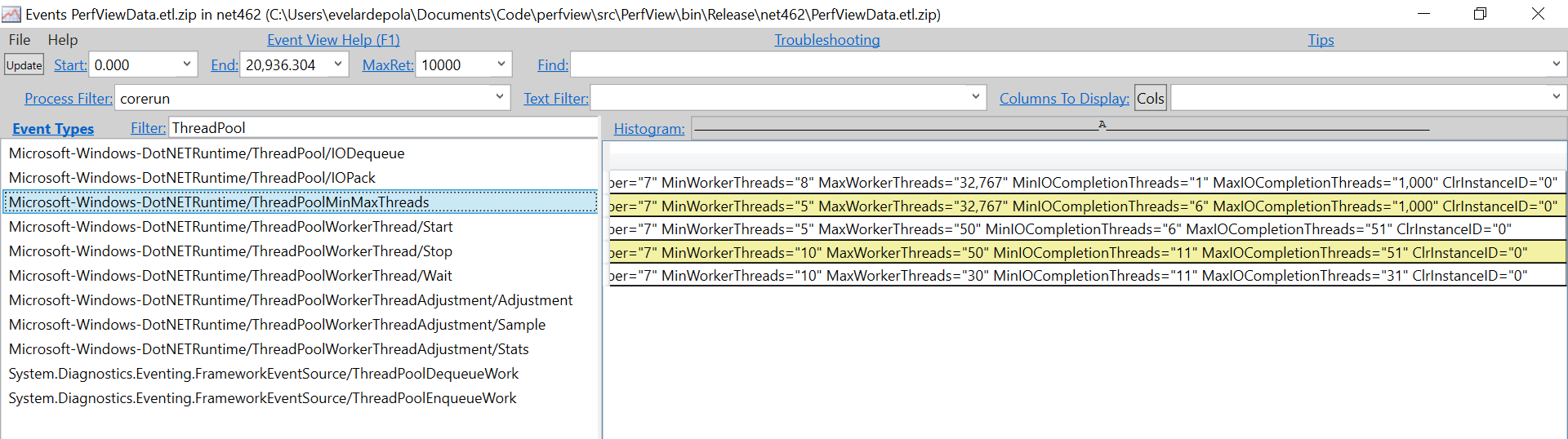Select ThreadPoolWorkerThreadAdjustment/Adjustment event type

291,300
